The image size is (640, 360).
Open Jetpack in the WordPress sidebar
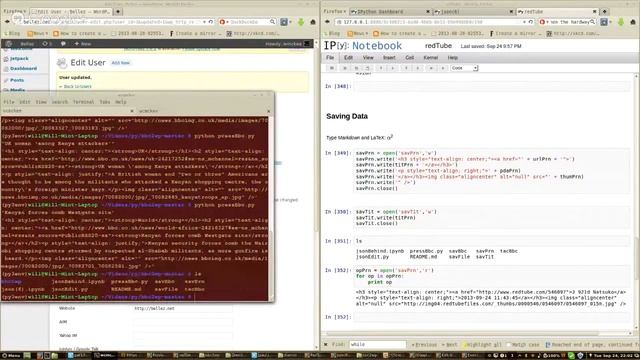(x=19, y=59)
